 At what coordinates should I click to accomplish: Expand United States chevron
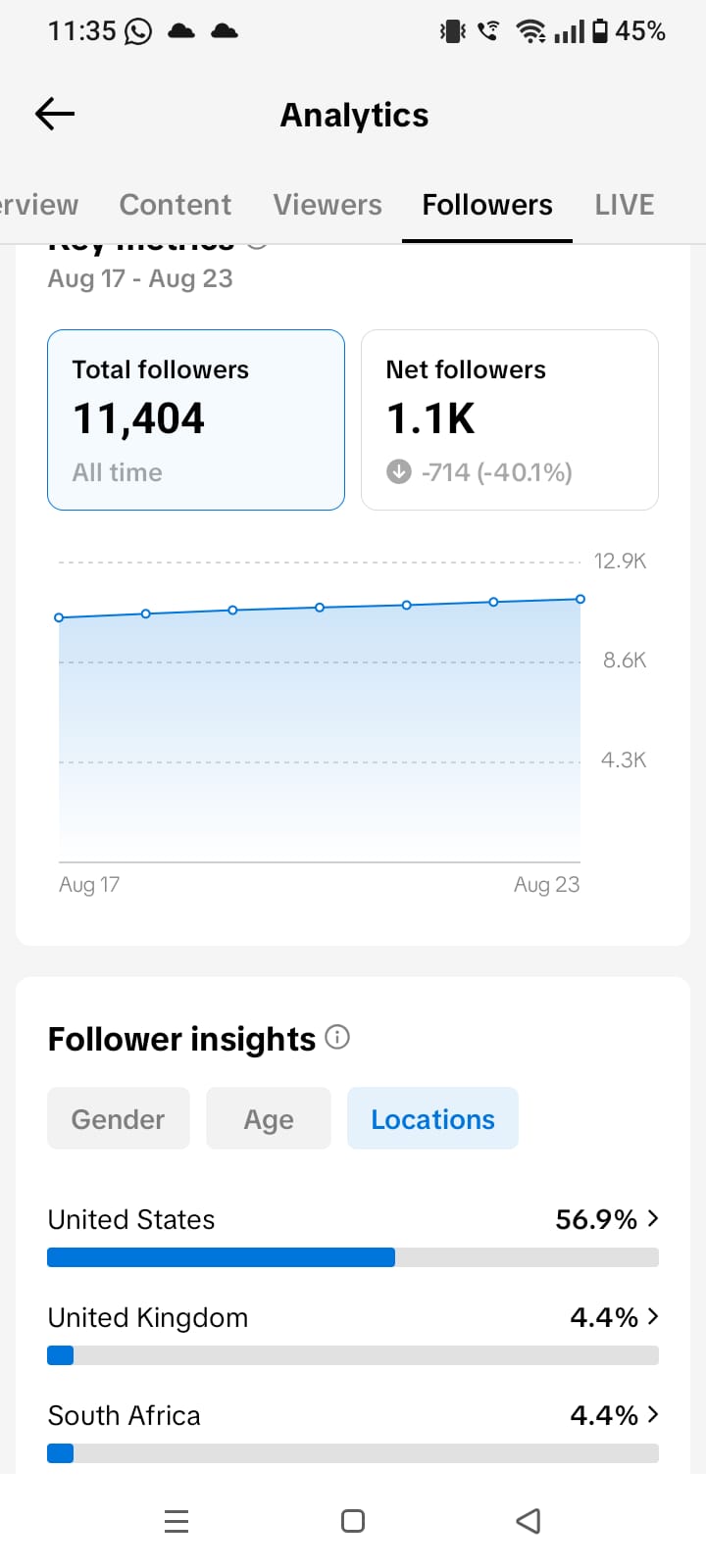653,1218
